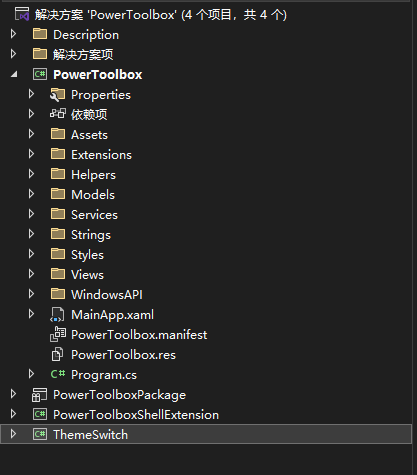Click the Models folder icon
The height and width of the screenshot is (475, 417).
(58, 194)
